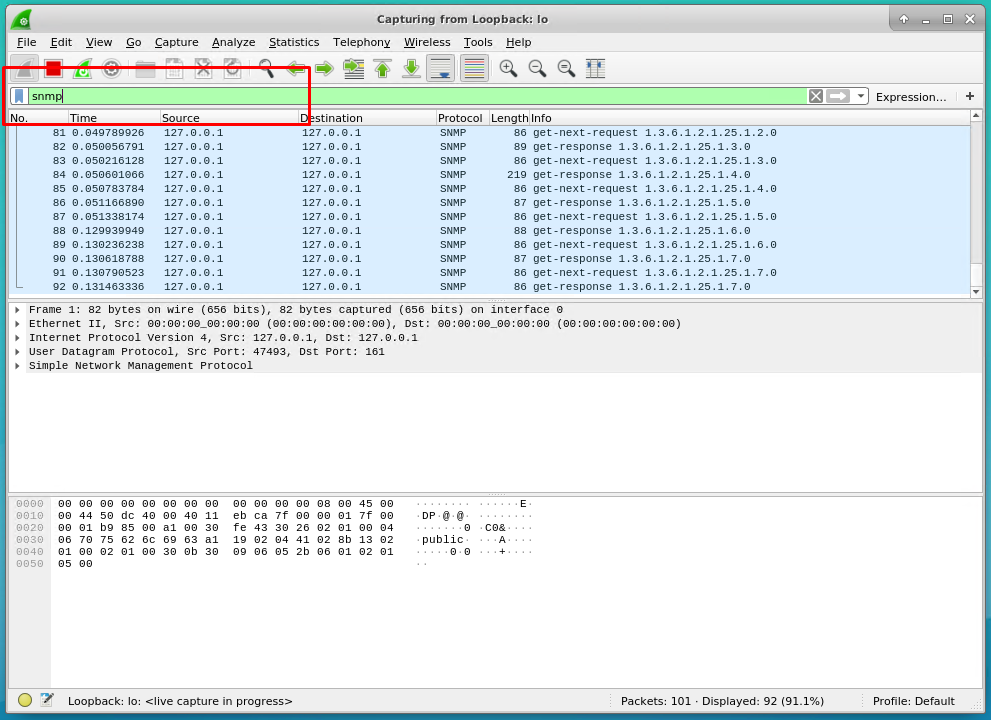Open the Wireless menu
The height and width of the screenshot is (720, 991).
pos(427,42)
